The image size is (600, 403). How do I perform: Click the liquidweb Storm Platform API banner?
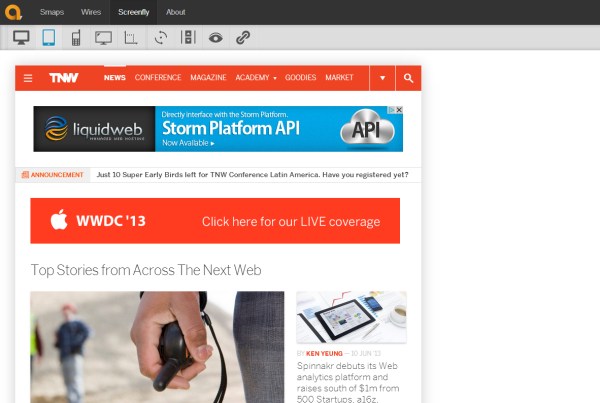tap(218, 129)
